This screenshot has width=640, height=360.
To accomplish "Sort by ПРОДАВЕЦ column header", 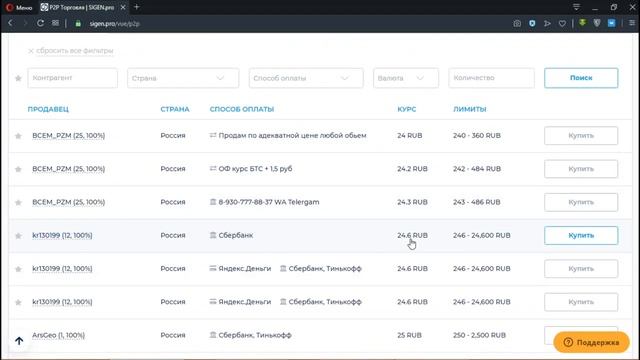I will click(x=48, y=109).
